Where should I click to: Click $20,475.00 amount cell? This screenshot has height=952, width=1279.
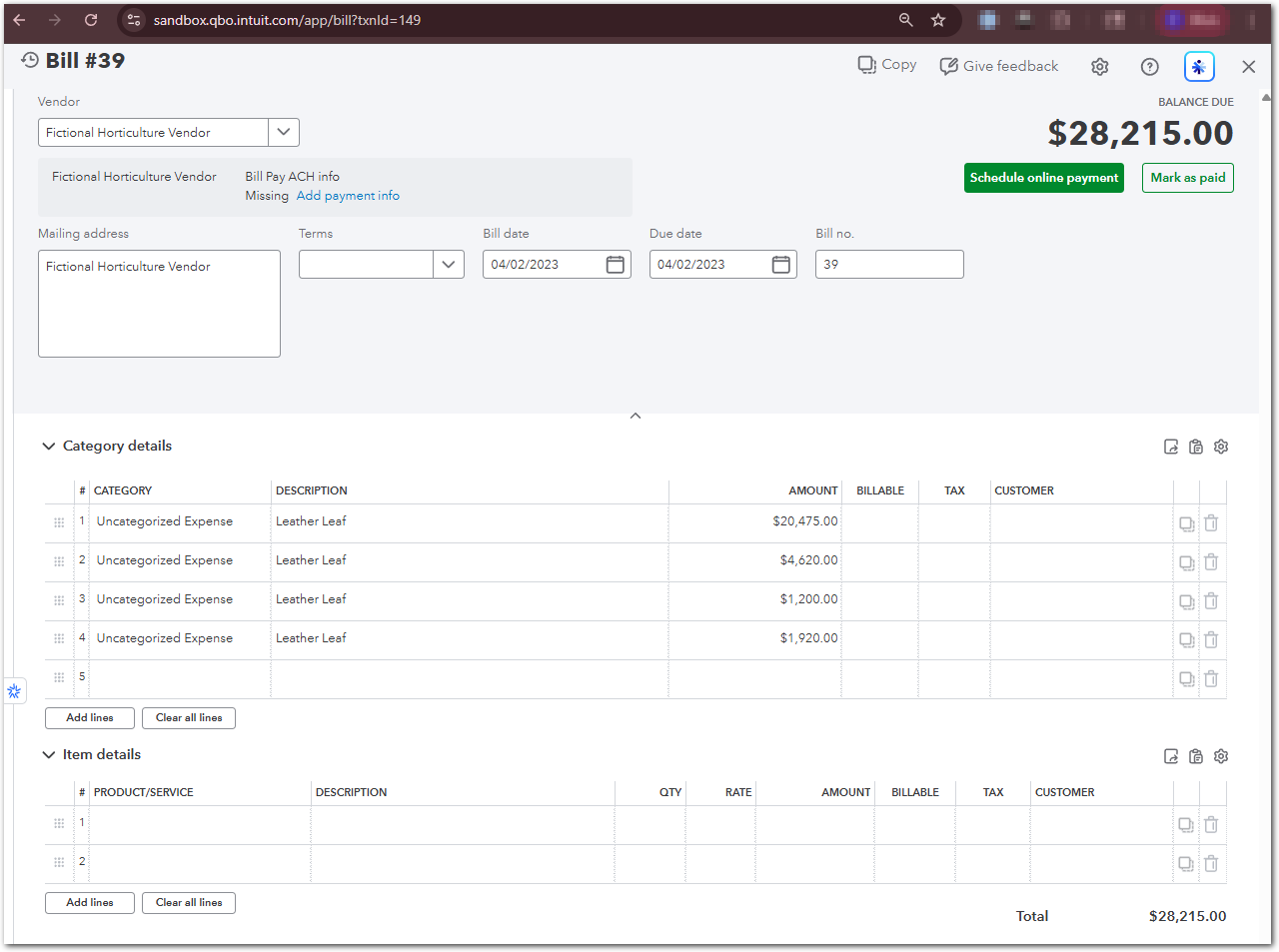tap(755, 522)
